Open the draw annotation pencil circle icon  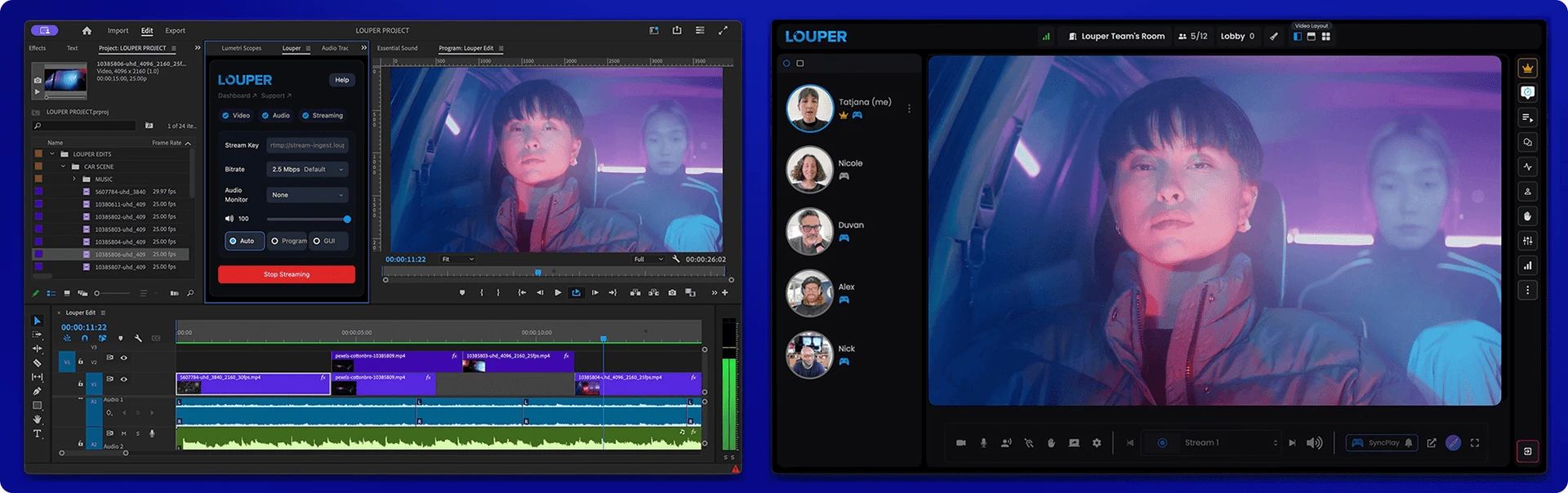tap(1454, 443)
